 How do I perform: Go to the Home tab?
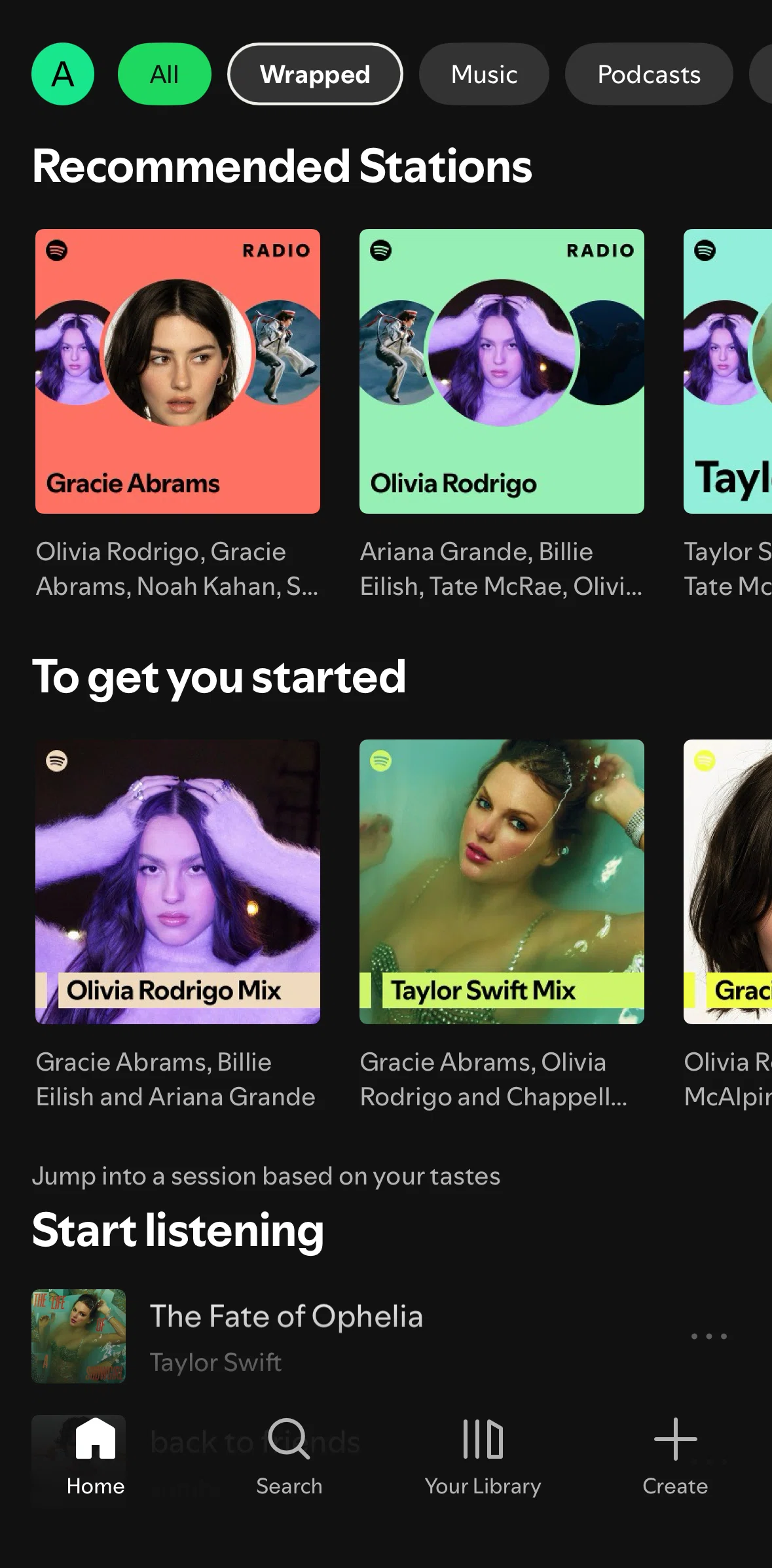(96, 1456)
